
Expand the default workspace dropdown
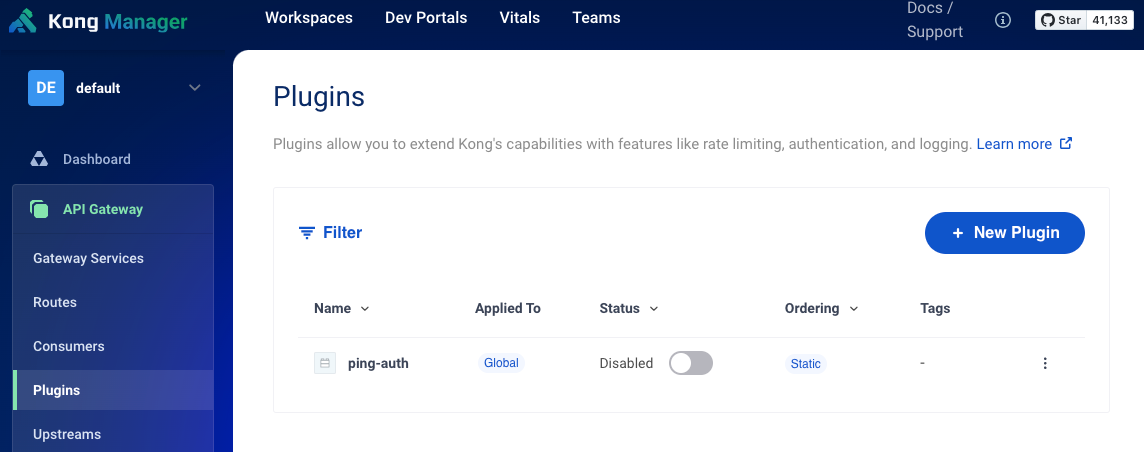(194, 88)
